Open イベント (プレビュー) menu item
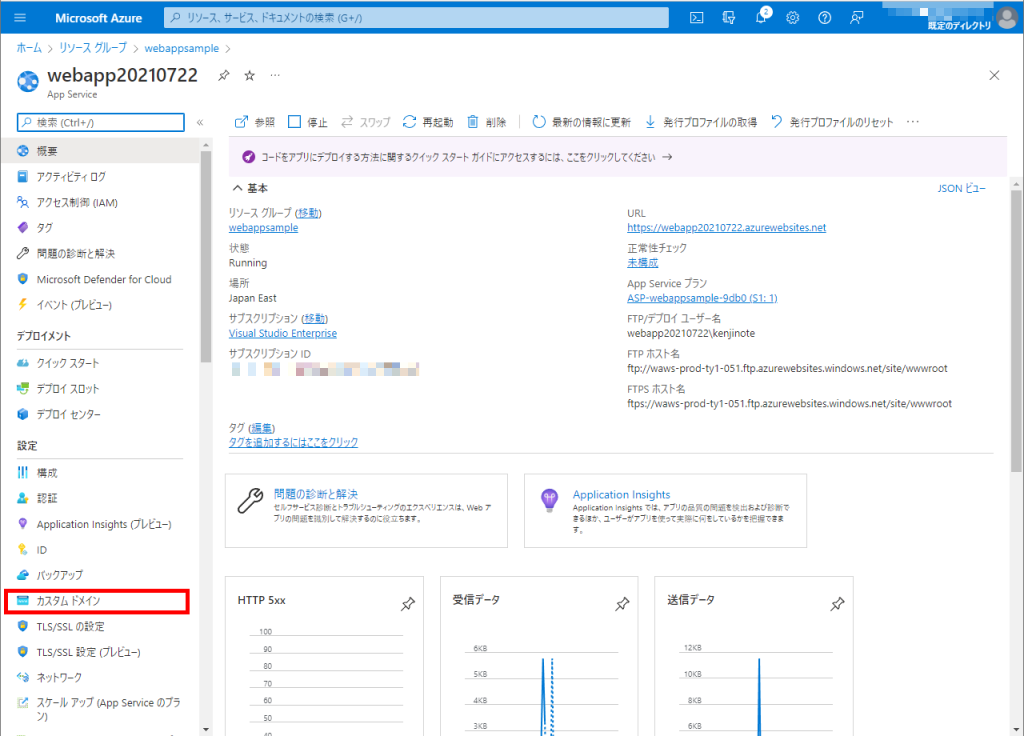The width and height of the screenshot is (1024, 736). tap(100, 305)
